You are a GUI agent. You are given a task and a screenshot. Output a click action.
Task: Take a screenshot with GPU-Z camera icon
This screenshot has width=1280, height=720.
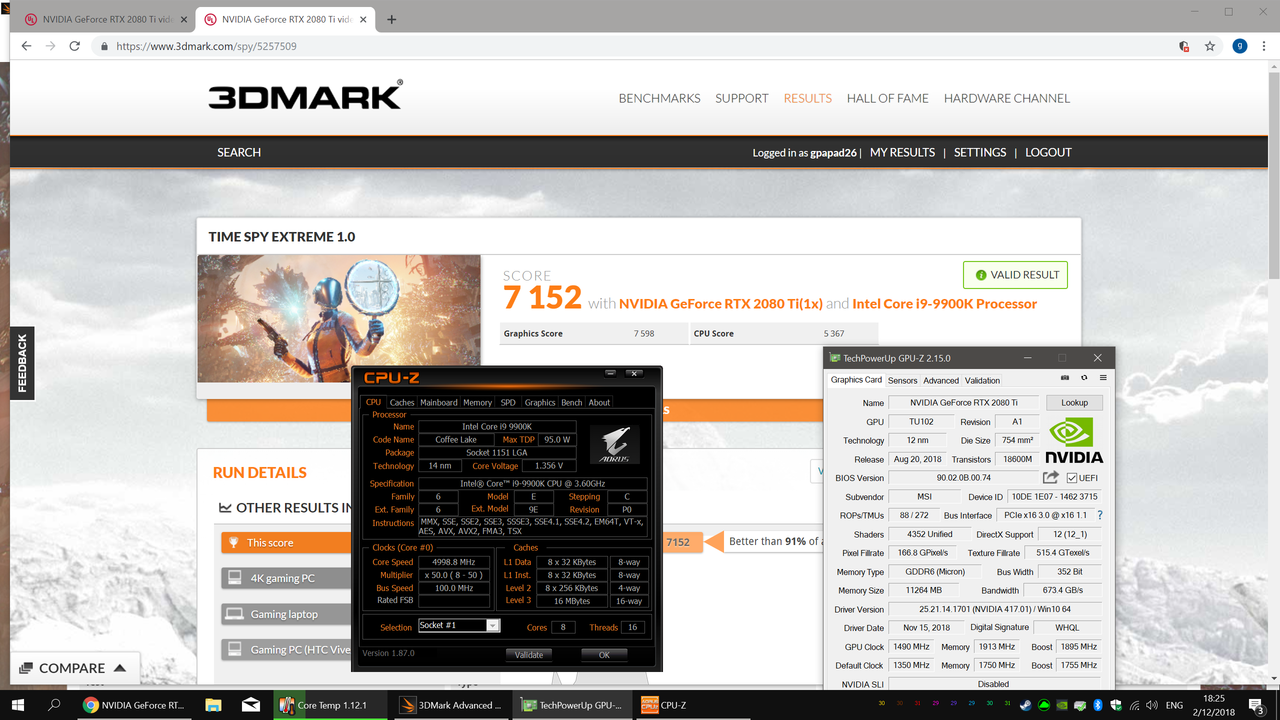[1065, 379]
